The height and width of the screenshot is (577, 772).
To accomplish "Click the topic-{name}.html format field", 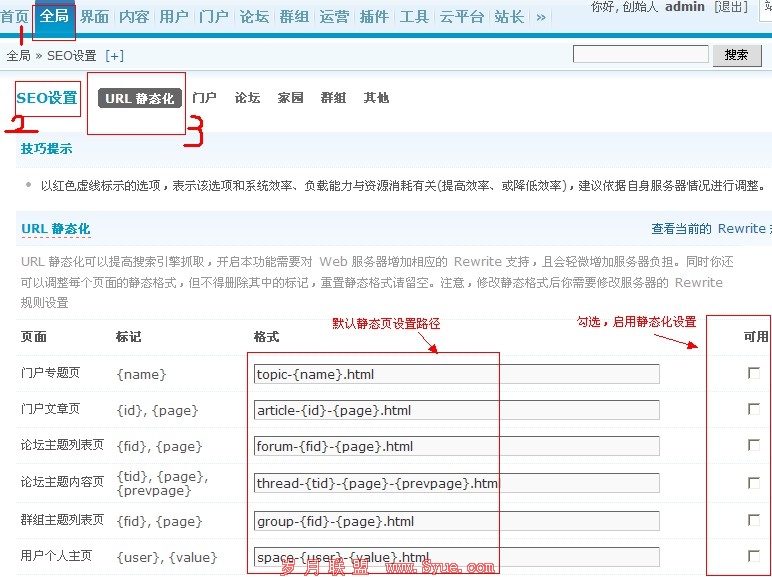I will [x=456, y=374].
